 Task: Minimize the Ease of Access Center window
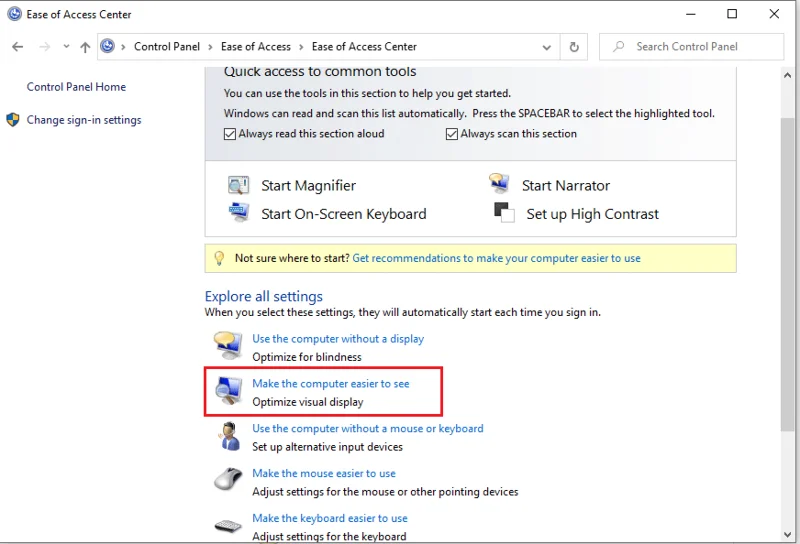coord(690,14)
